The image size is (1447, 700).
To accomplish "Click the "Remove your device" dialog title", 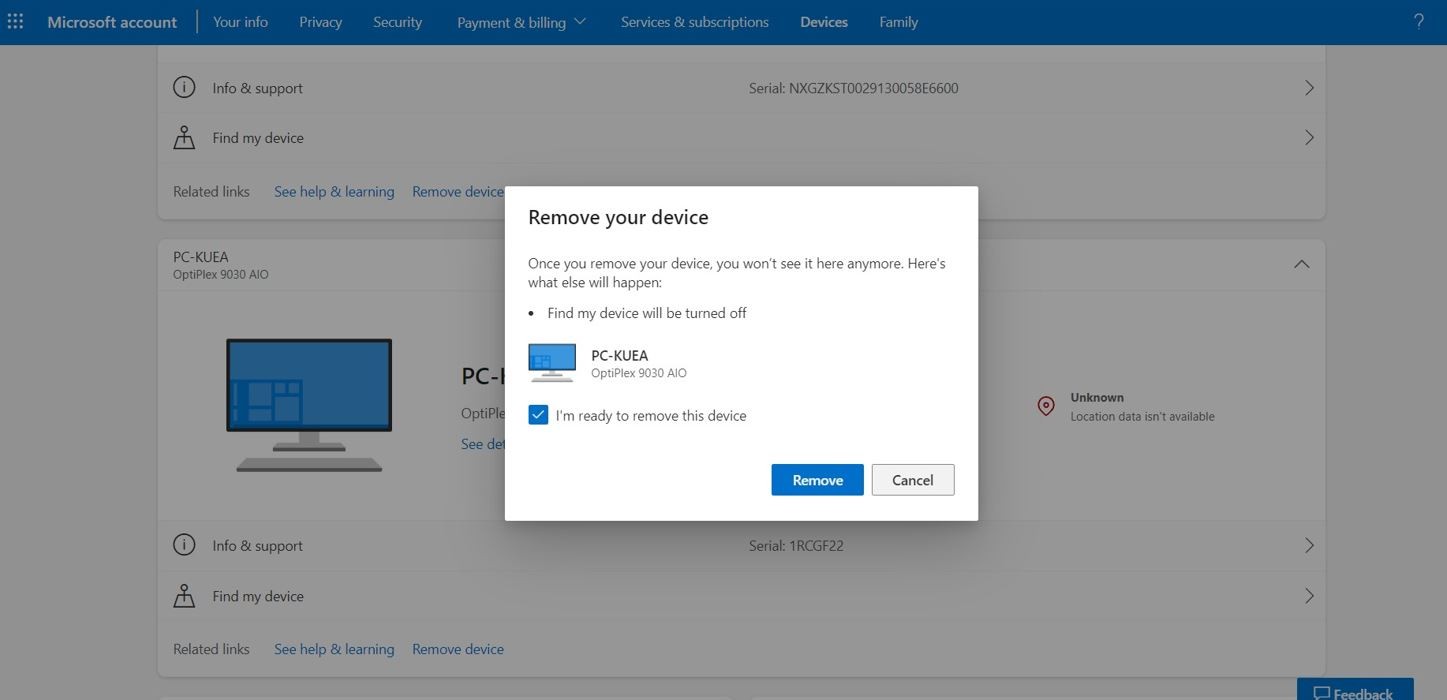I will click(x=618, y=217).
